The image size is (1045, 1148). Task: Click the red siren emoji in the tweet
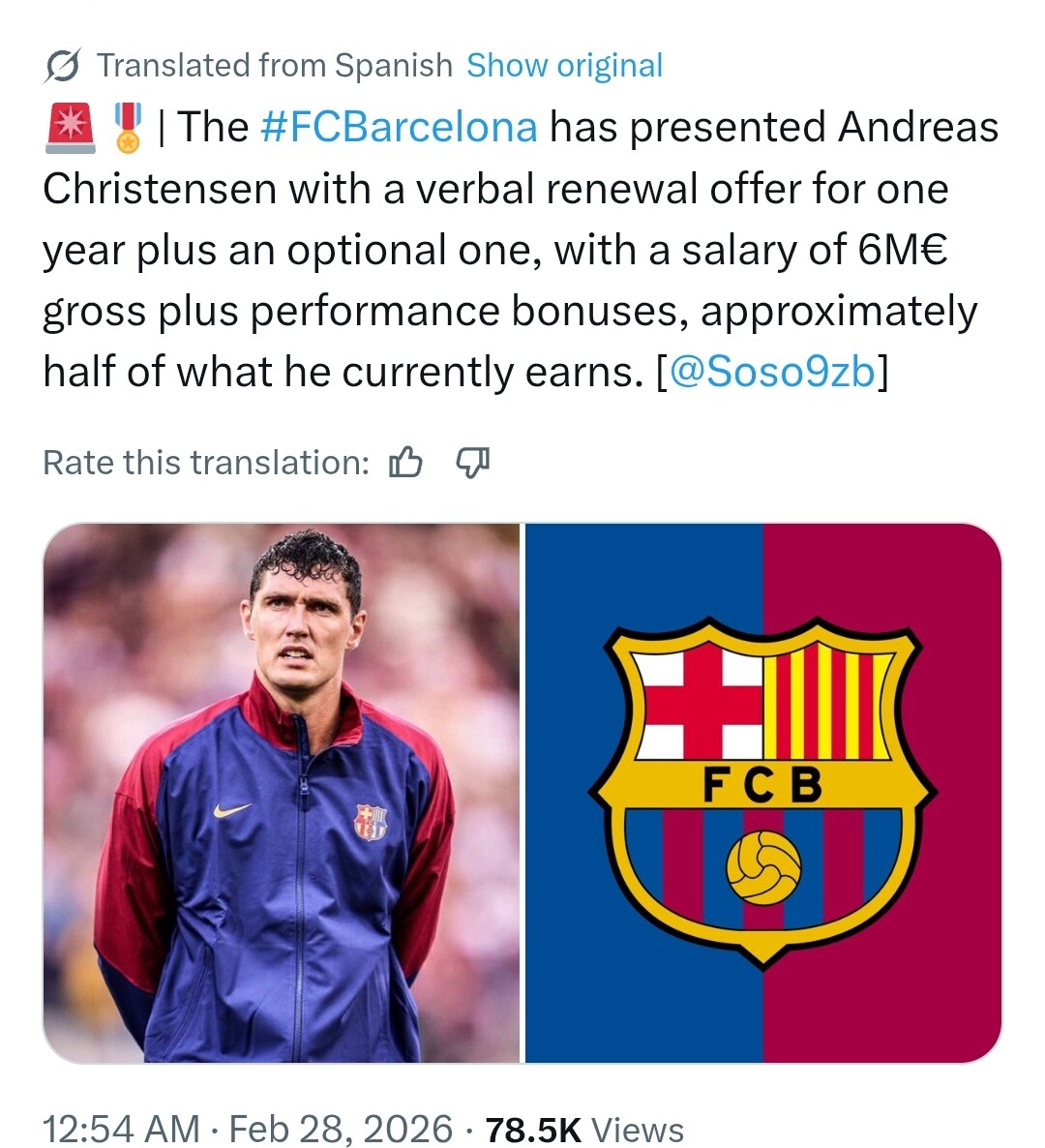(x=70, y=128)
